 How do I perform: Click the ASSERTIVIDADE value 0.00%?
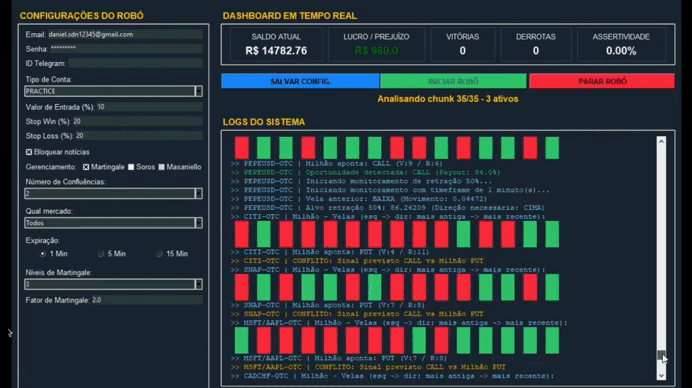click(621, 51)
